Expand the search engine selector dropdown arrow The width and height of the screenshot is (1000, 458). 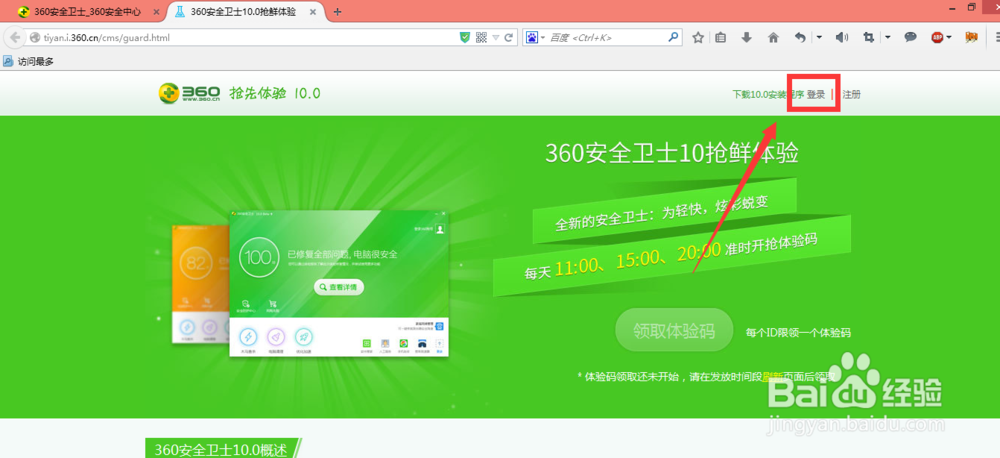543,38
